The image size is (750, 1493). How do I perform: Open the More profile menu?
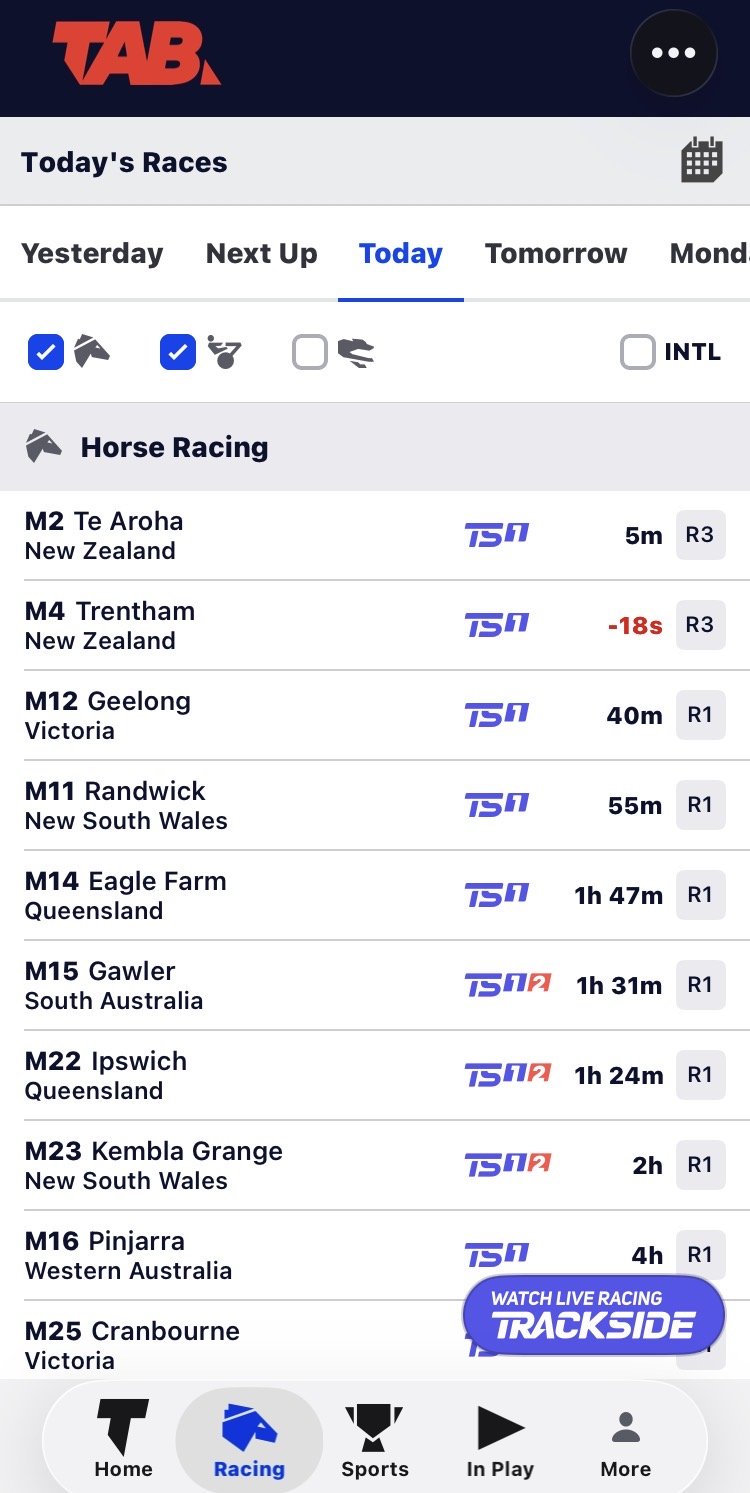click(x=625, y=1440)
